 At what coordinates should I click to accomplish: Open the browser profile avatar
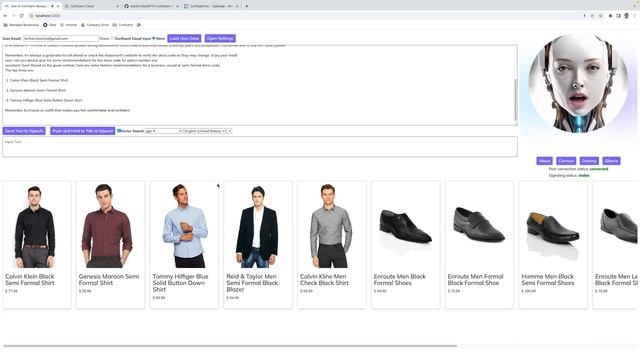click(x=626, y=16)
